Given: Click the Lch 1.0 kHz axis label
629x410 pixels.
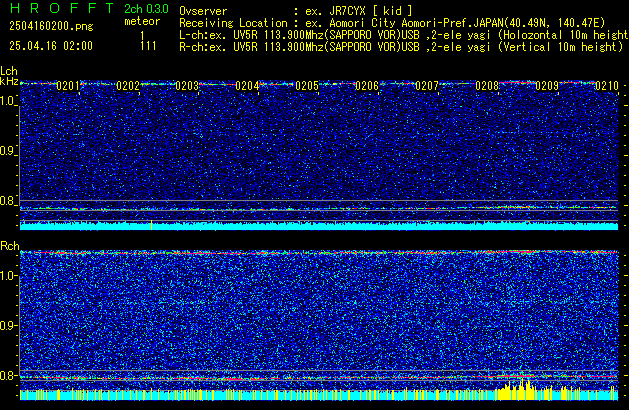Looking at the screenshot, I should pyautogui.click(x=8, y=101).
